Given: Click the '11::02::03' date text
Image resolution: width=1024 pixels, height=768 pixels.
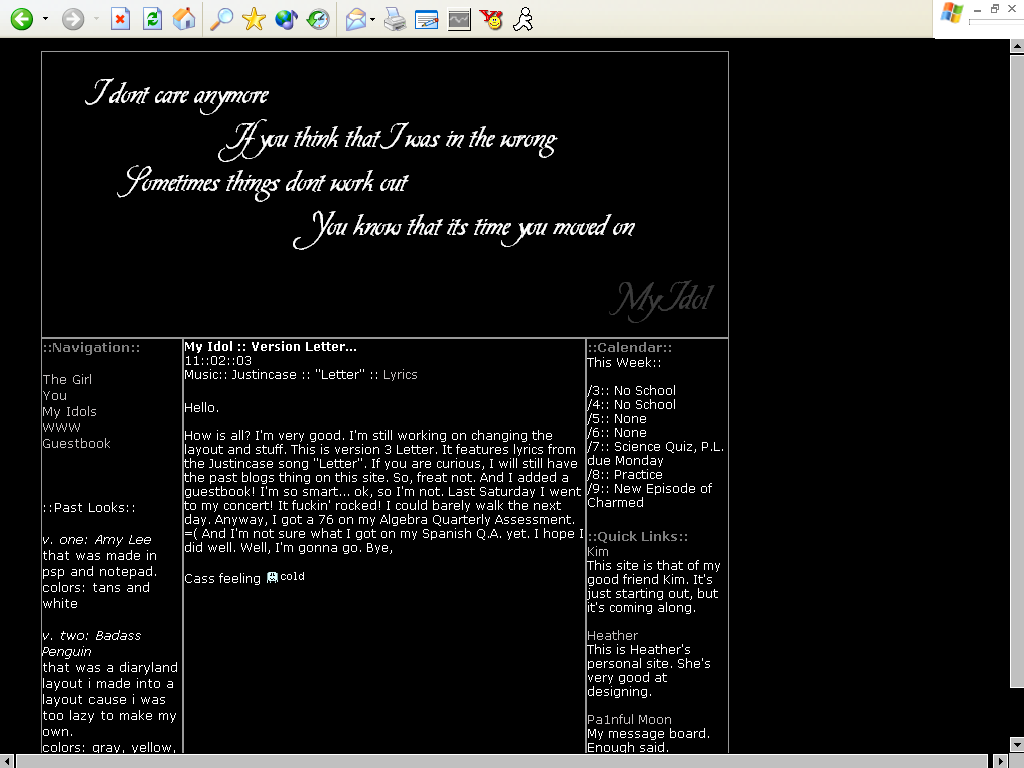Looking at the screenshot, I should click(217, 360).
